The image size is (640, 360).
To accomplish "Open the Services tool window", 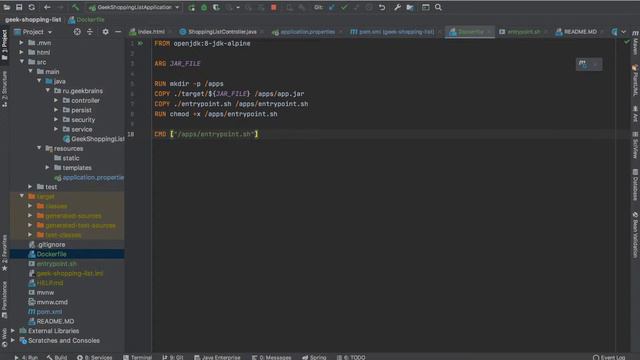I will pos(95,357).
